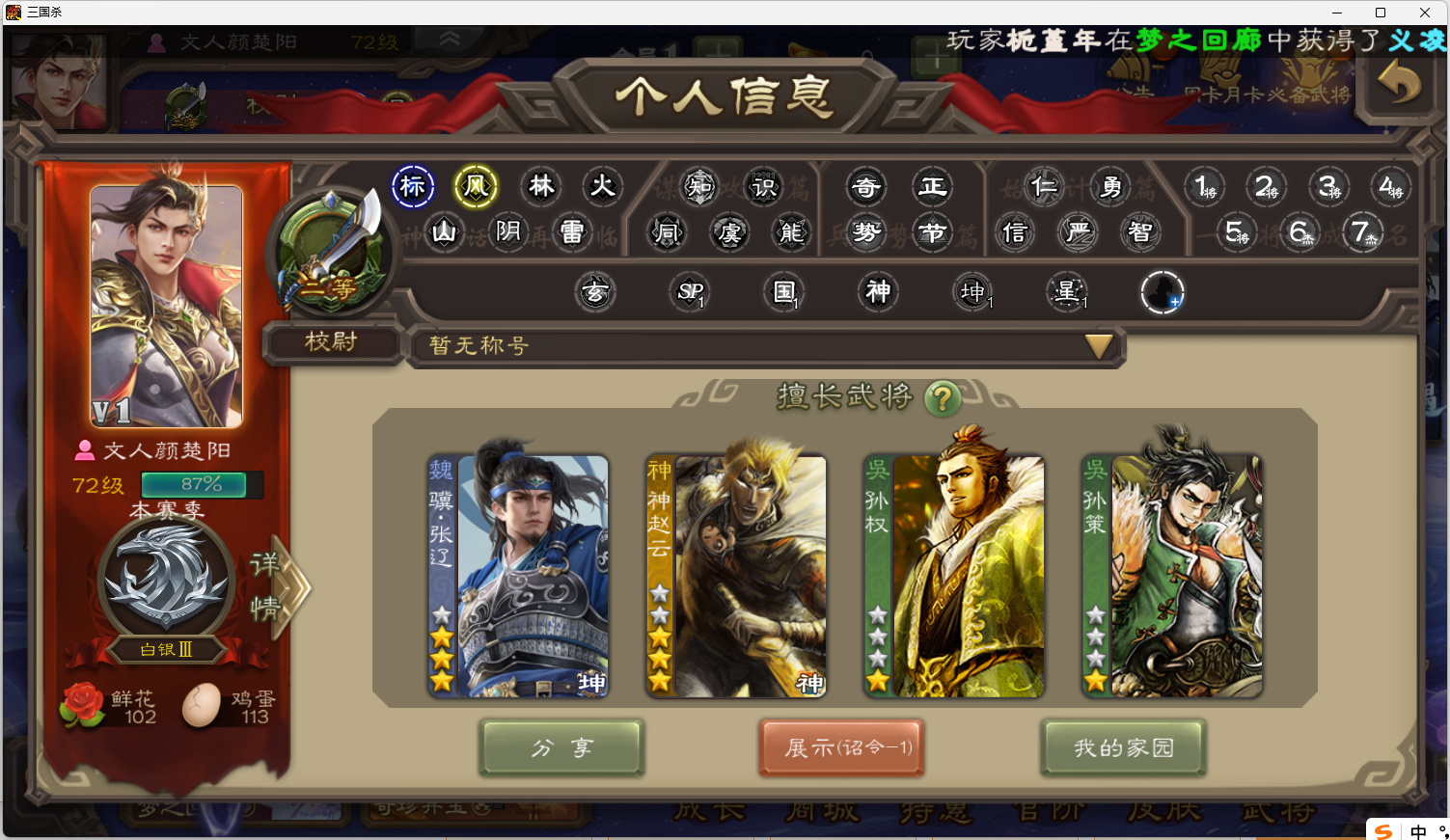Open the 武将 tab at bottom
Screen dimensions: 1450x840
[x=1277, y=811]
